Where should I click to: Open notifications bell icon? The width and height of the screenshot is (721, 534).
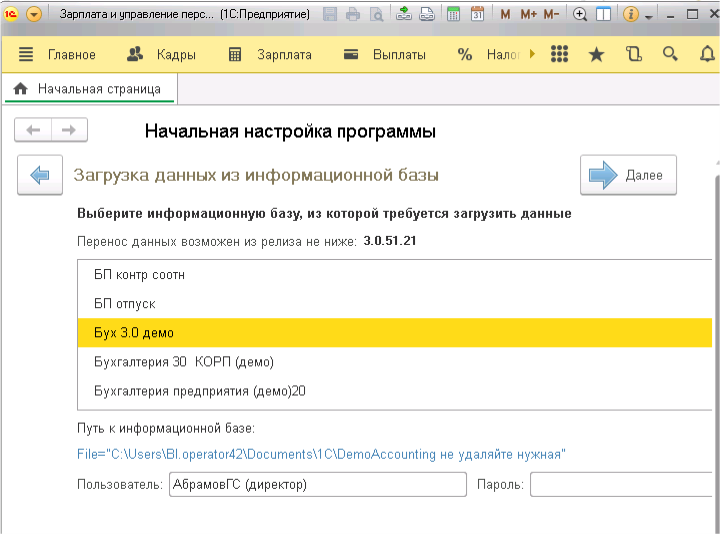pyautogui.click(x=707, y=55)
